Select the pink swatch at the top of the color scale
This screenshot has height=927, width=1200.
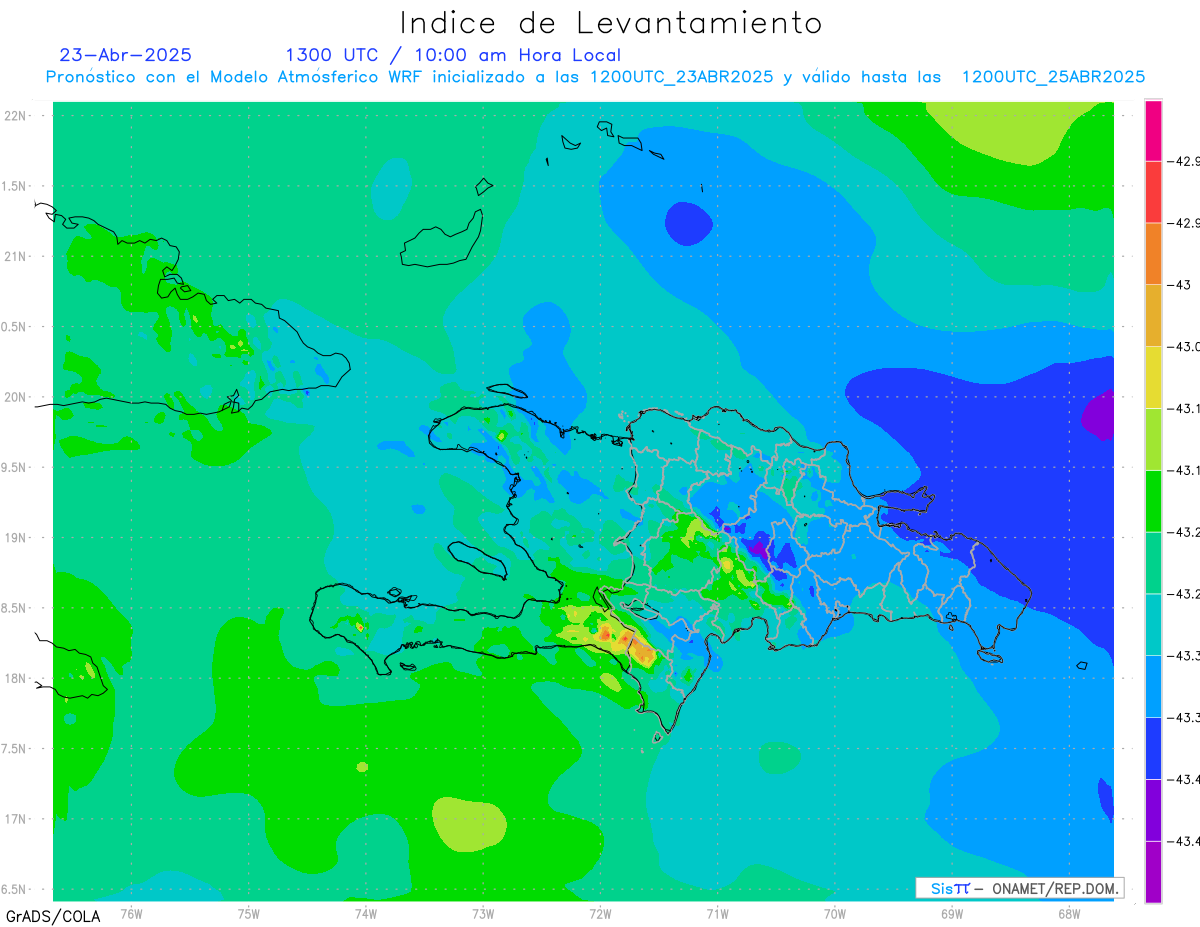(1153, 130)
